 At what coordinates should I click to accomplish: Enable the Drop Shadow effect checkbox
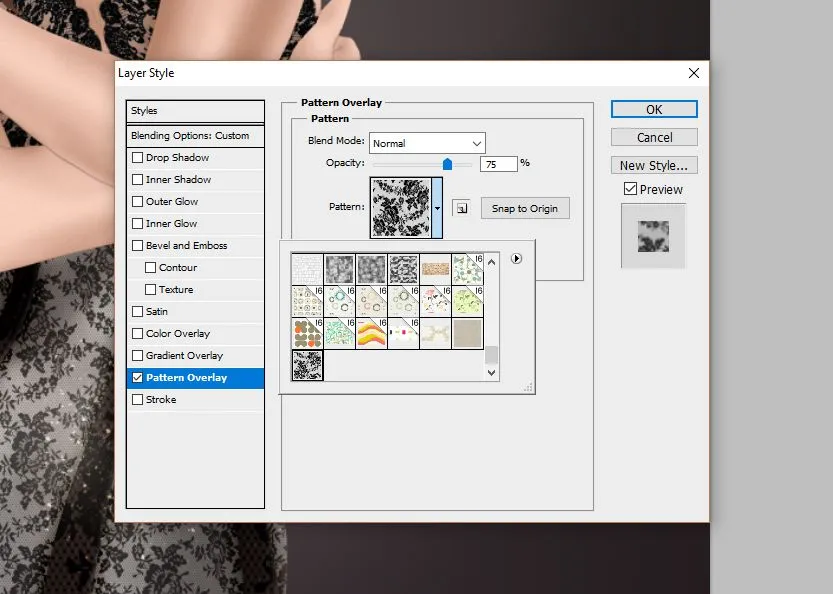point(138,158)
